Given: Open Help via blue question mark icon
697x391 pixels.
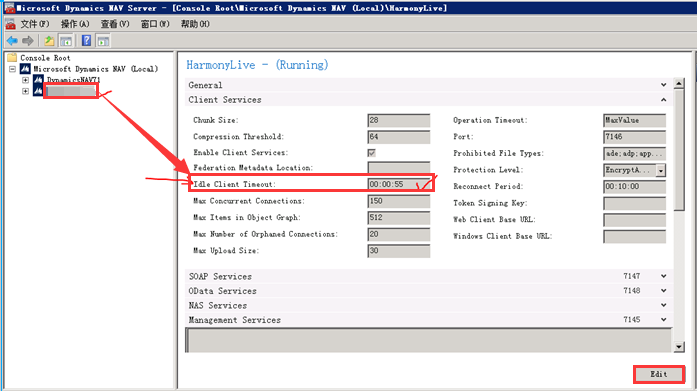Looking at the screenshot, I should coord(87,41).
